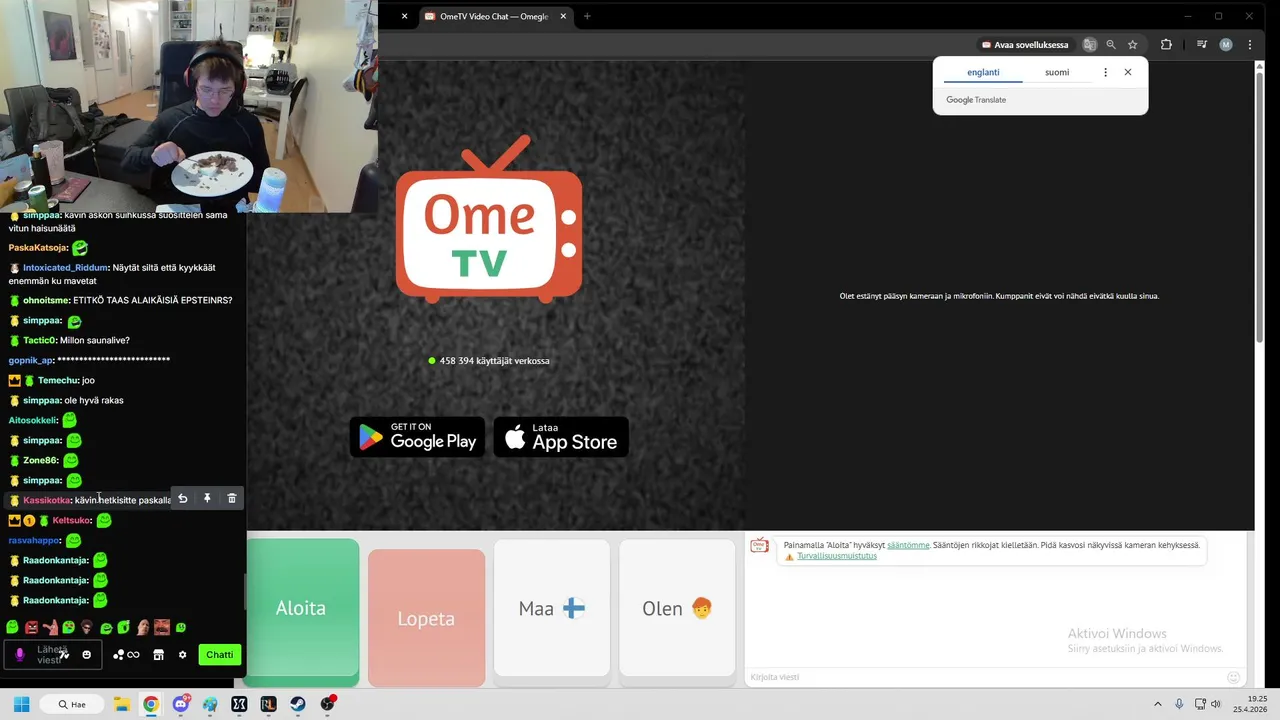Open stream chat settings gear icon
This screenshot has height=720, width=1280.
(182, 655)
